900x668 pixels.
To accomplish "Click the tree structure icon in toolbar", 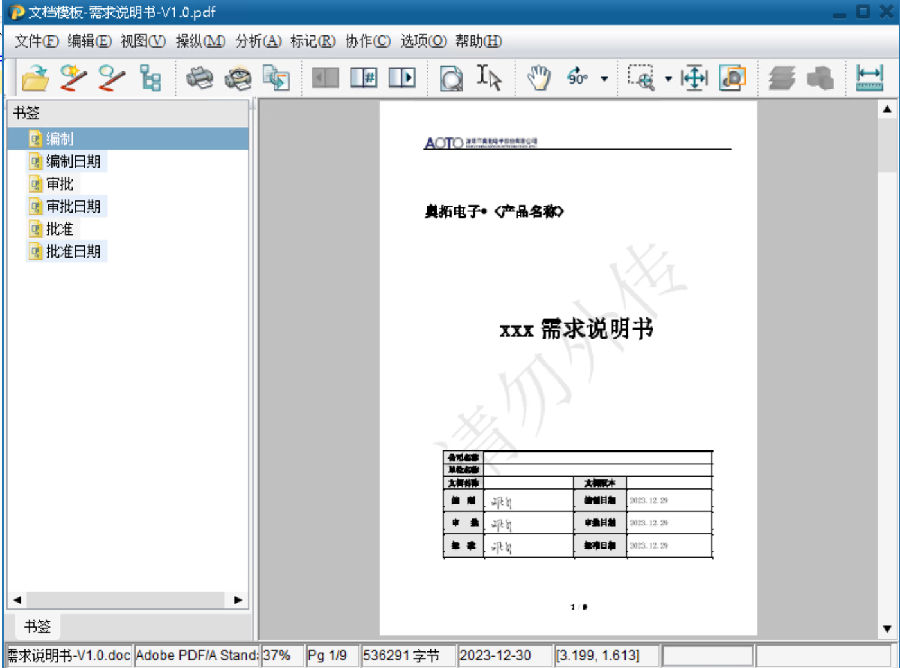I will pos(151,78).
